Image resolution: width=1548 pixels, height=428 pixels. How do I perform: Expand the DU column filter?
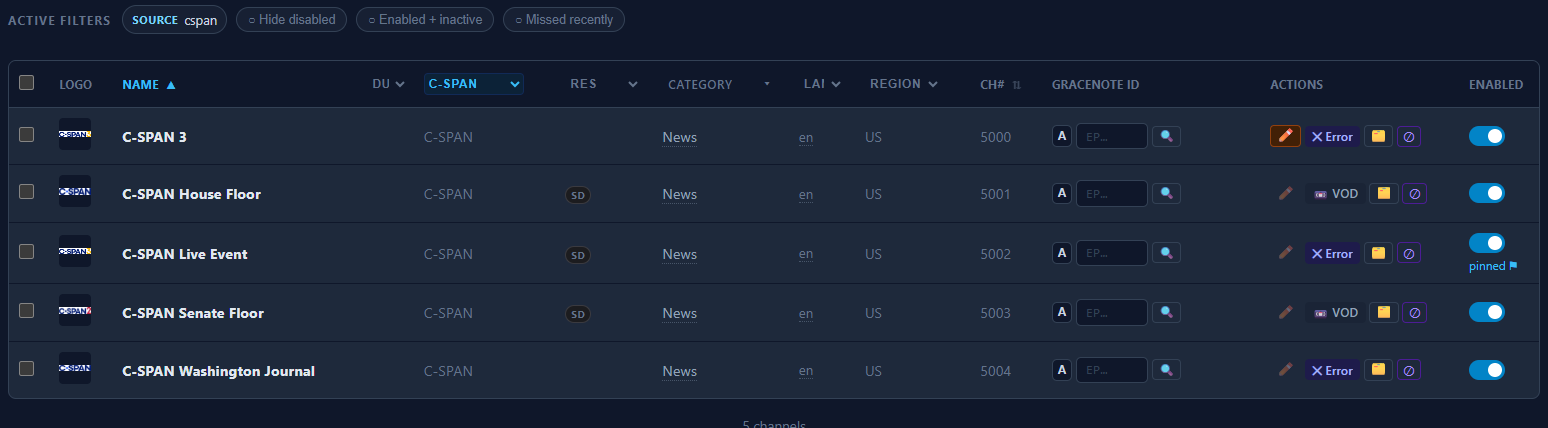click(x=388, y=84)
